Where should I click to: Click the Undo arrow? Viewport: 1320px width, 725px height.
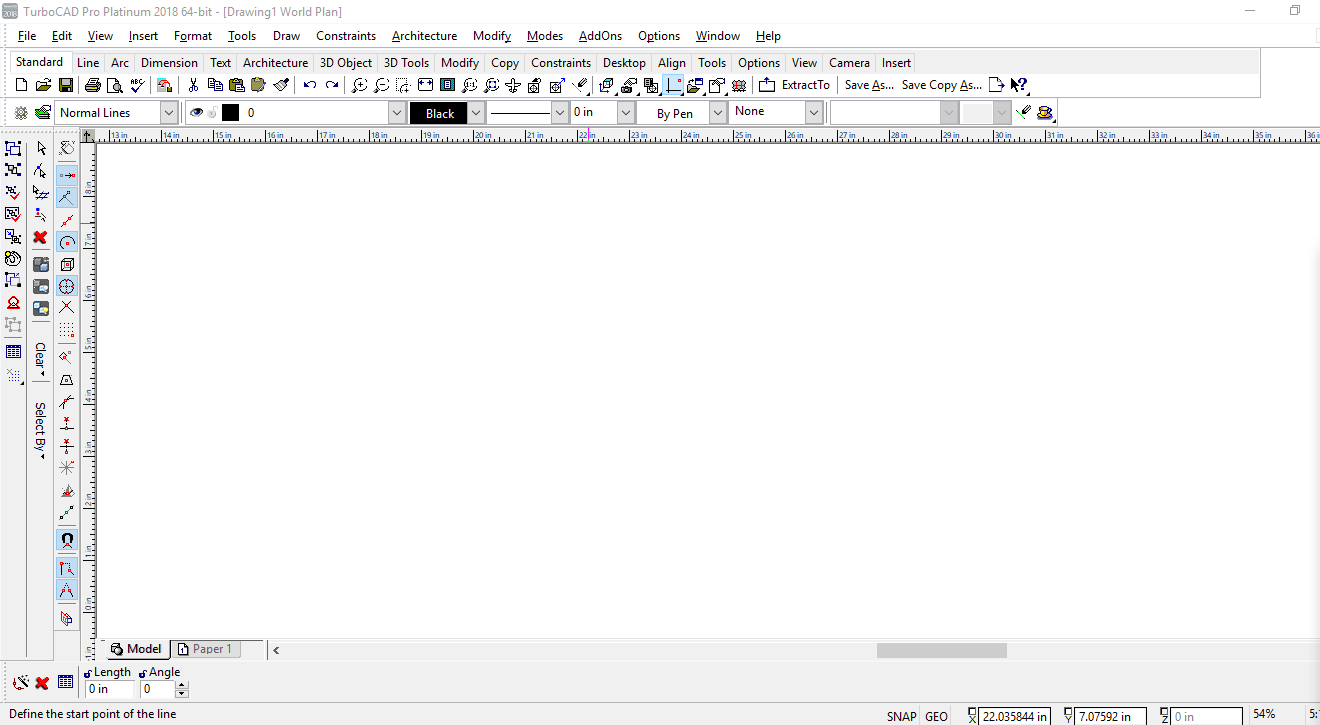310,85
